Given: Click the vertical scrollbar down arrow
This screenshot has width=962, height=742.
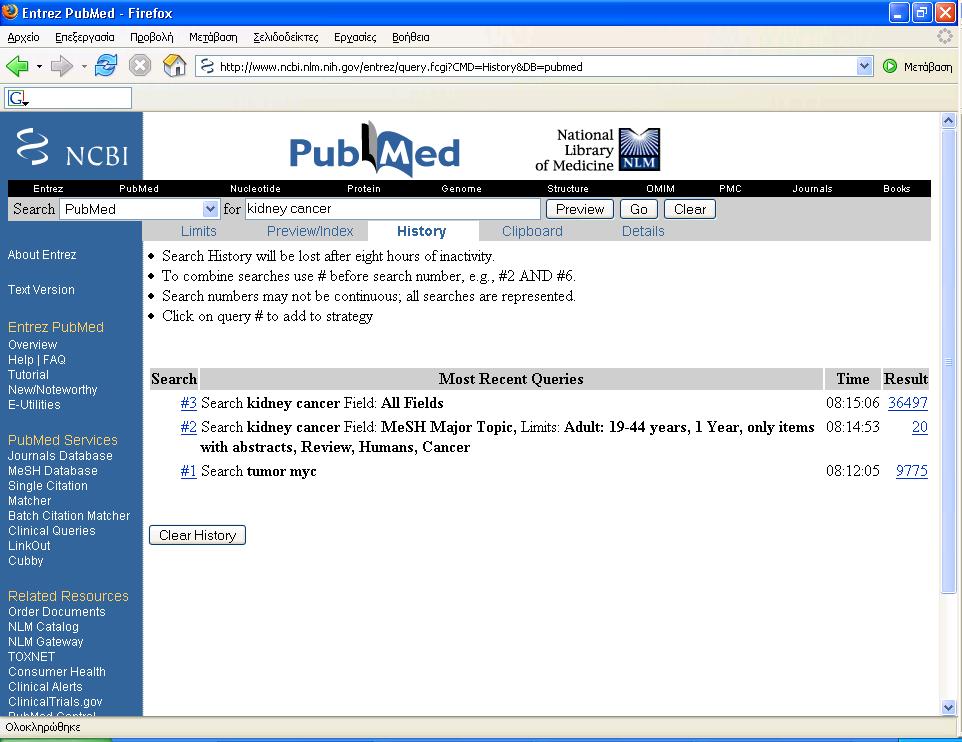Looking at the screenshot, I should (949, 708).
